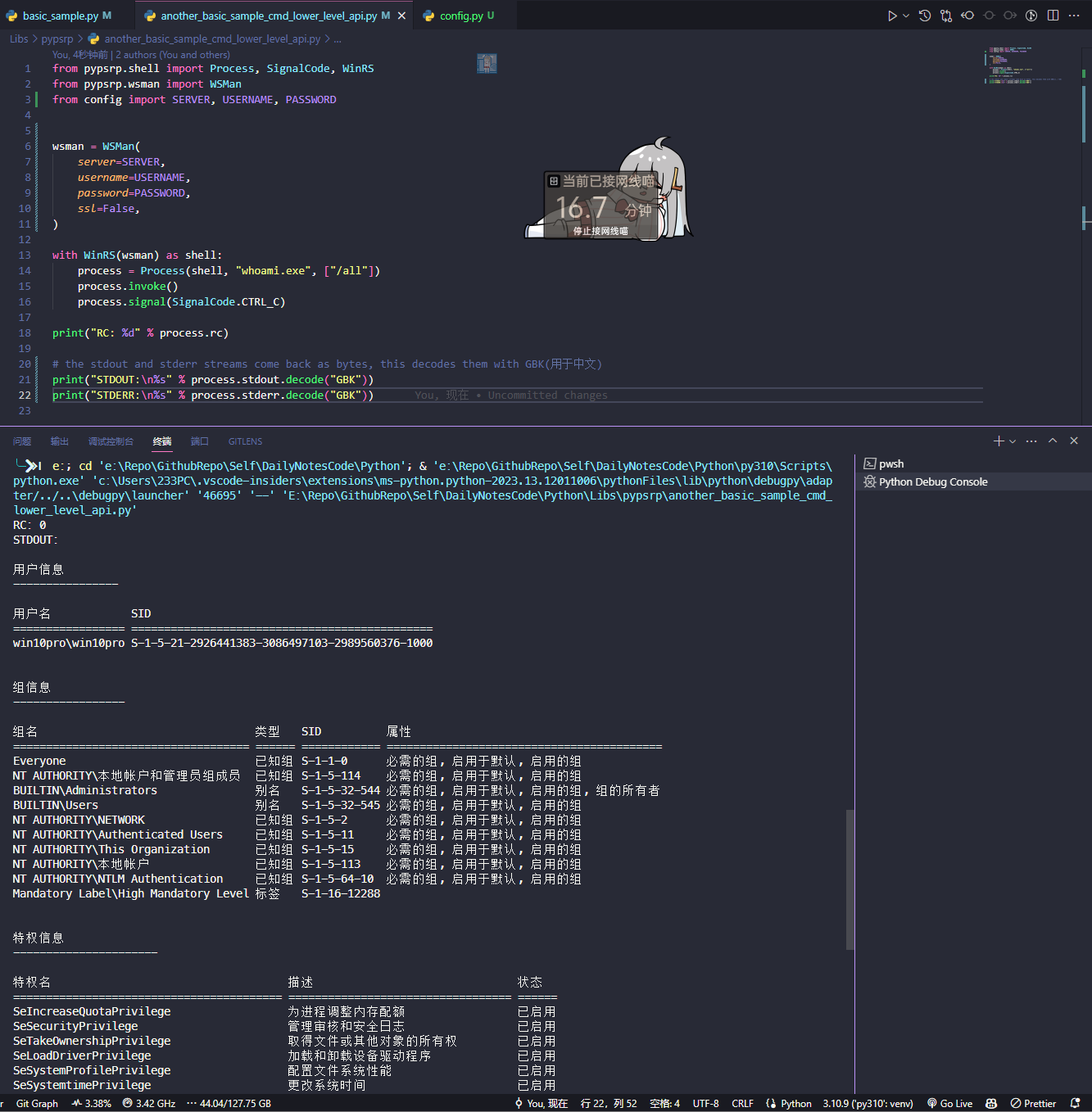
Task: Click 停止接网线喵 on the floating widget
Action: coord(600,232)
